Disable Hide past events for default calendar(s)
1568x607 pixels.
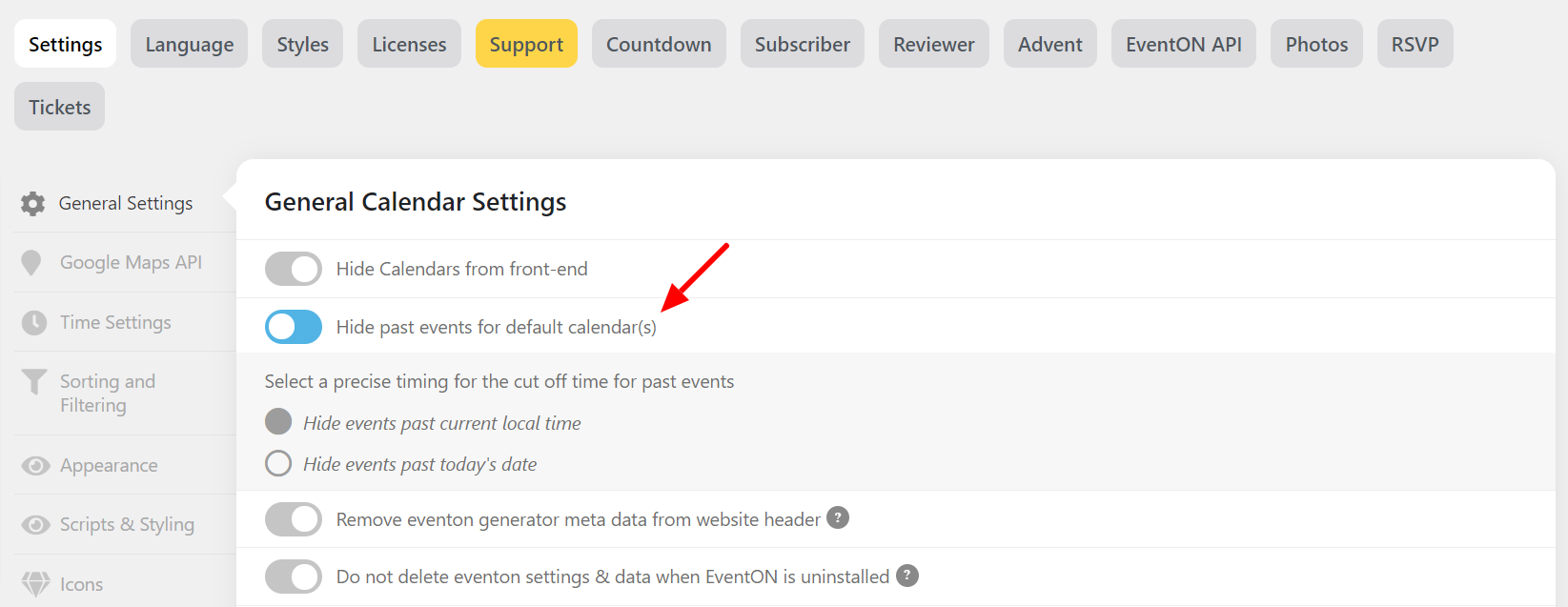(294, 327)
